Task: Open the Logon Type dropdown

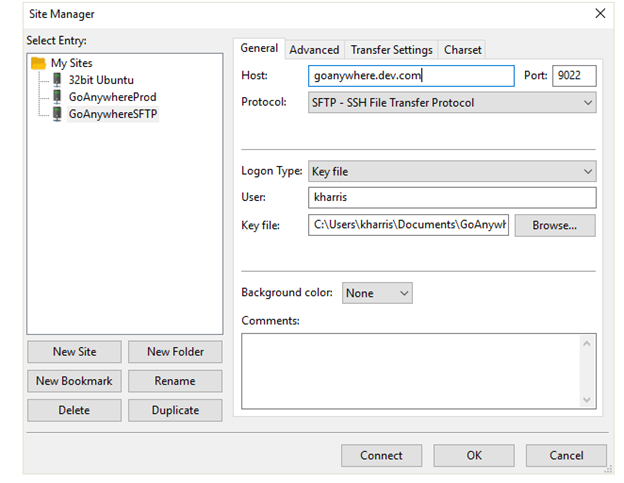Action: [452, 171]
